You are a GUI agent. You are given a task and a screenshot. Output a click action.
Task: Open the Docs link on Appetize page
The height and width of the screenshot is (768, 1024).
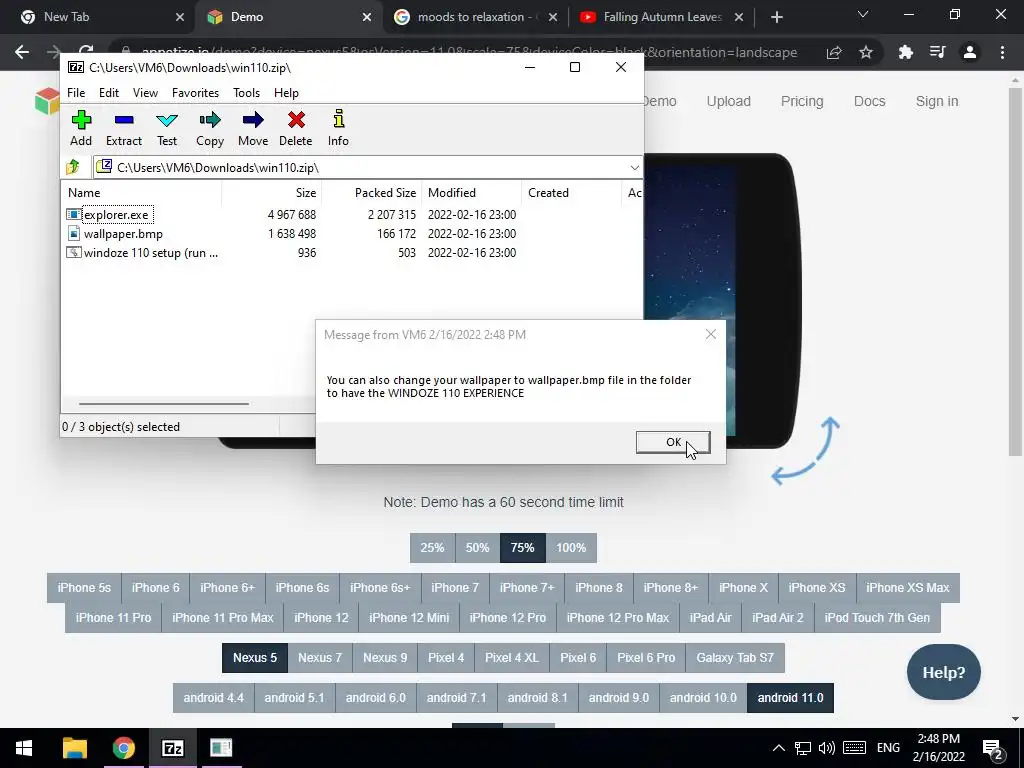[869, 101]
